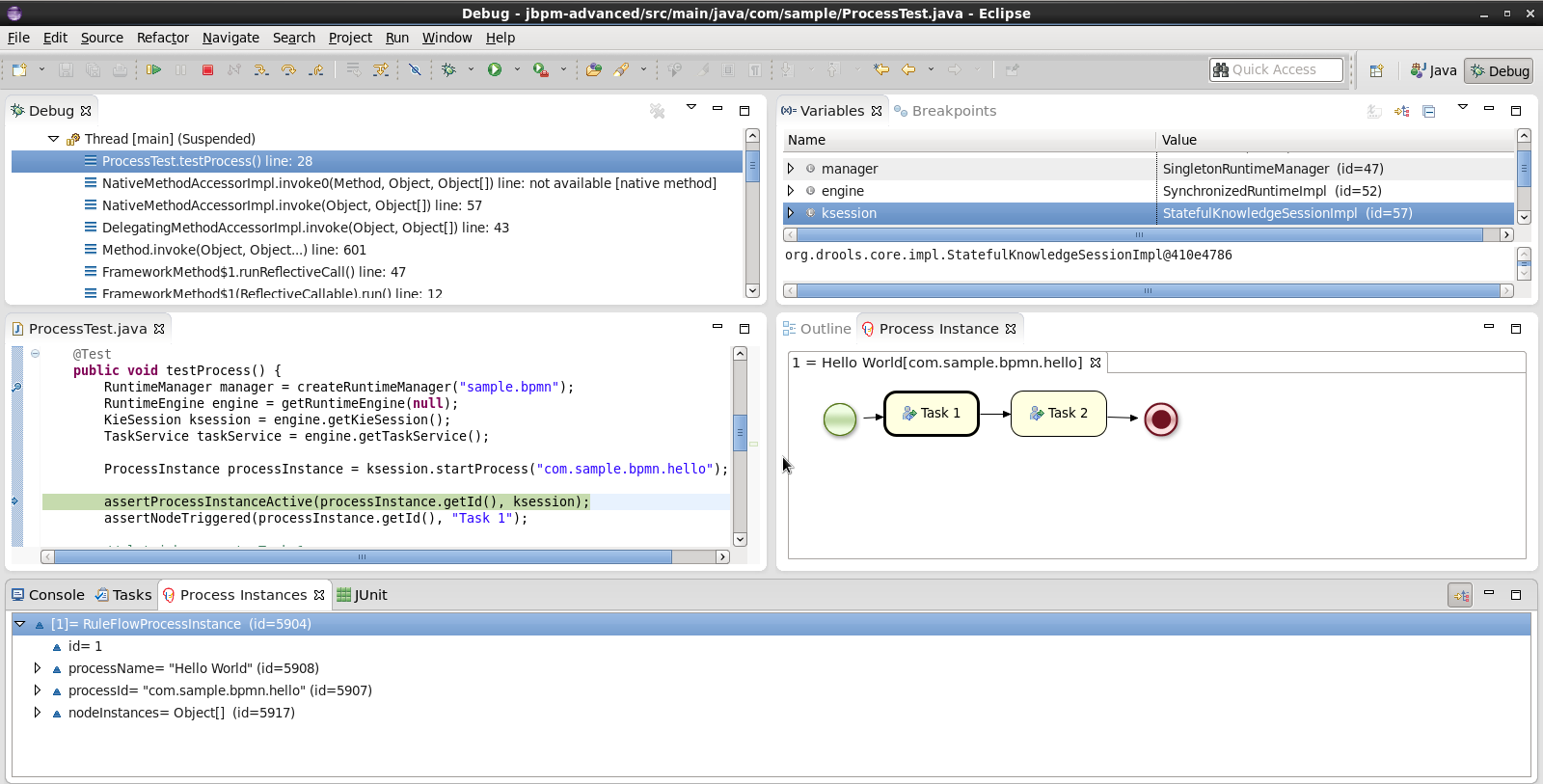The width and height of the screenshot is (1543, 784).
Task: Click the Step Return icon
Action: click(x=315, y=69)
